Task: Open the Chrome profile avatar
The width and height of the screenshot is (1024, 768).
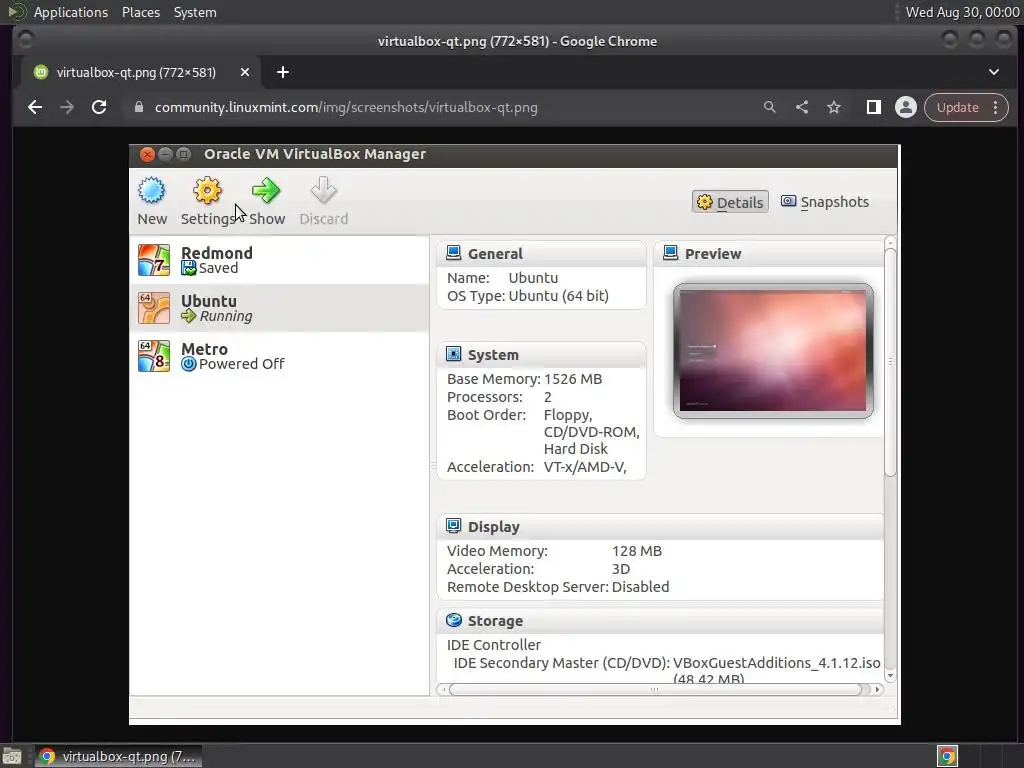Action: [x=906, y=107]
